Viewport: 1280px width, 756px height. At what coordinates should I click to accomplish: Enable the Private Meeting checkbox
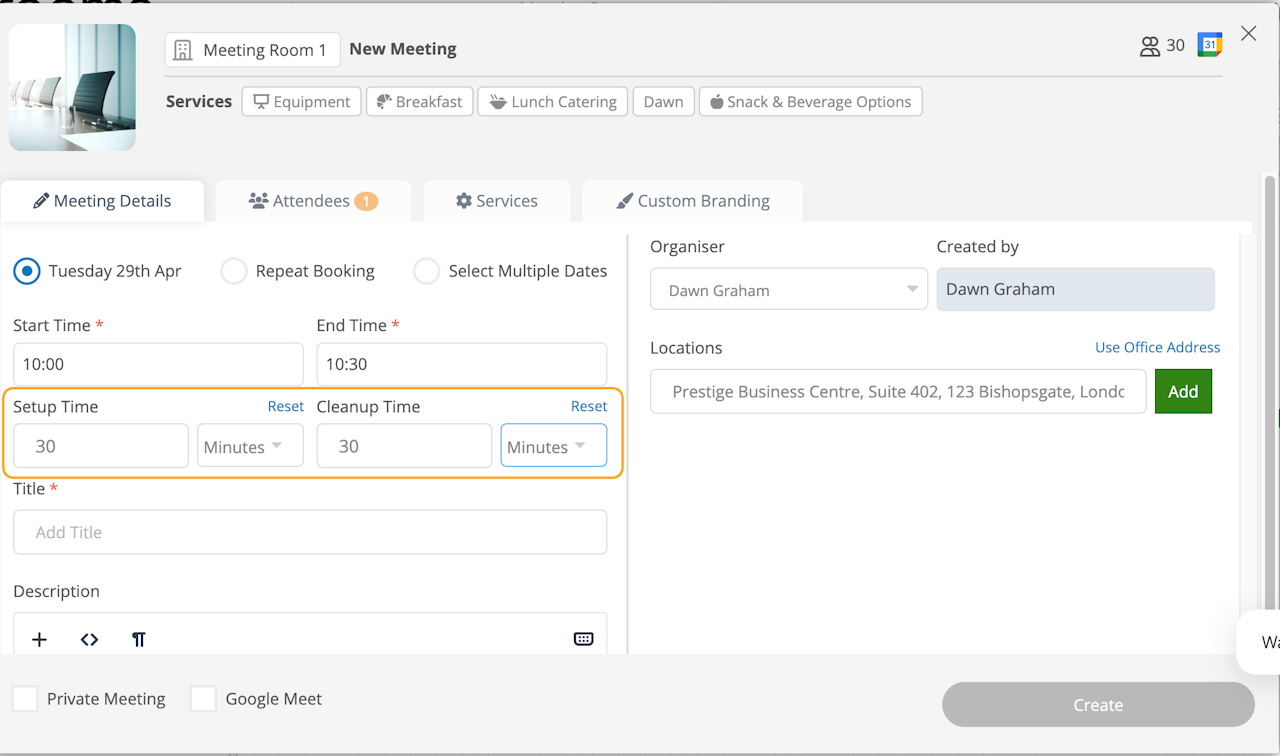coord(26,699)
